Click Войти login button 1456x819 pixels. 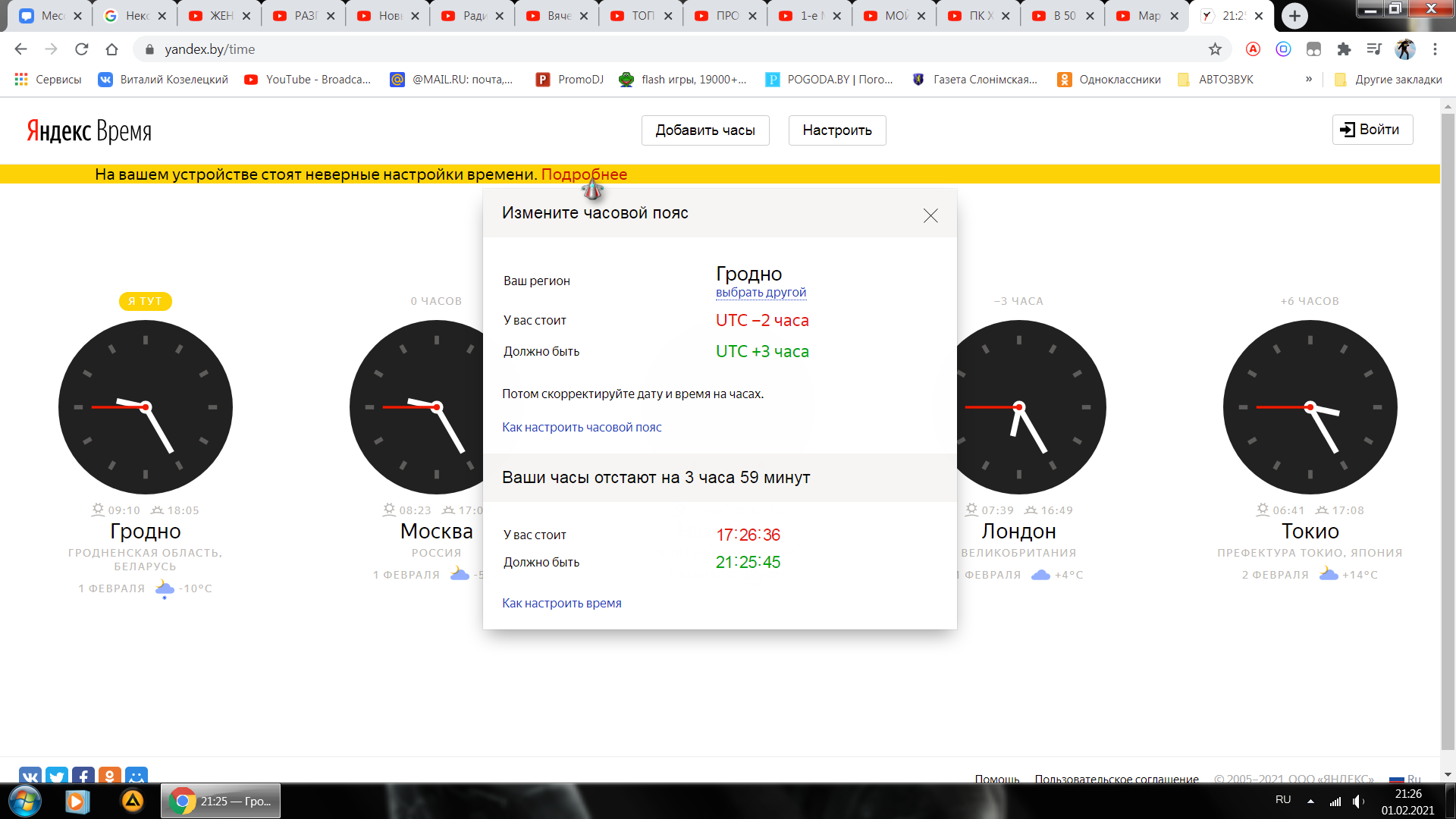[1373, 130]
